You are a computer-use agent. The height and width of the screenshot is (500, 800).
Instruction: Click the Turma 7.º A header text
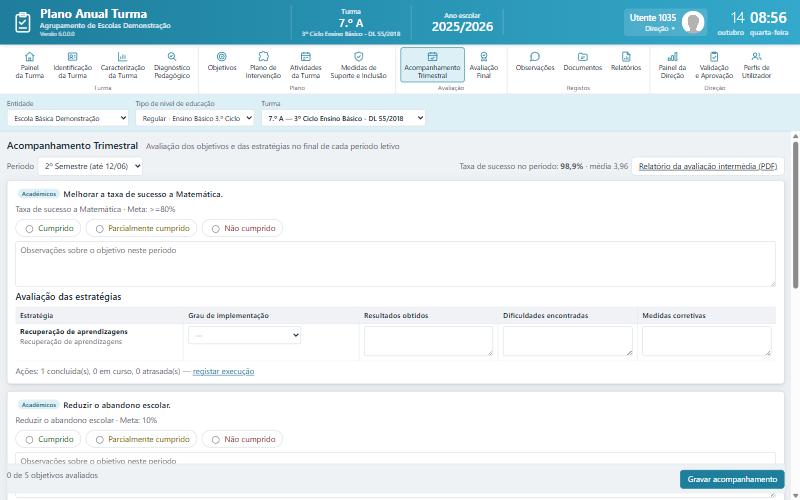[x=351, y=23]
